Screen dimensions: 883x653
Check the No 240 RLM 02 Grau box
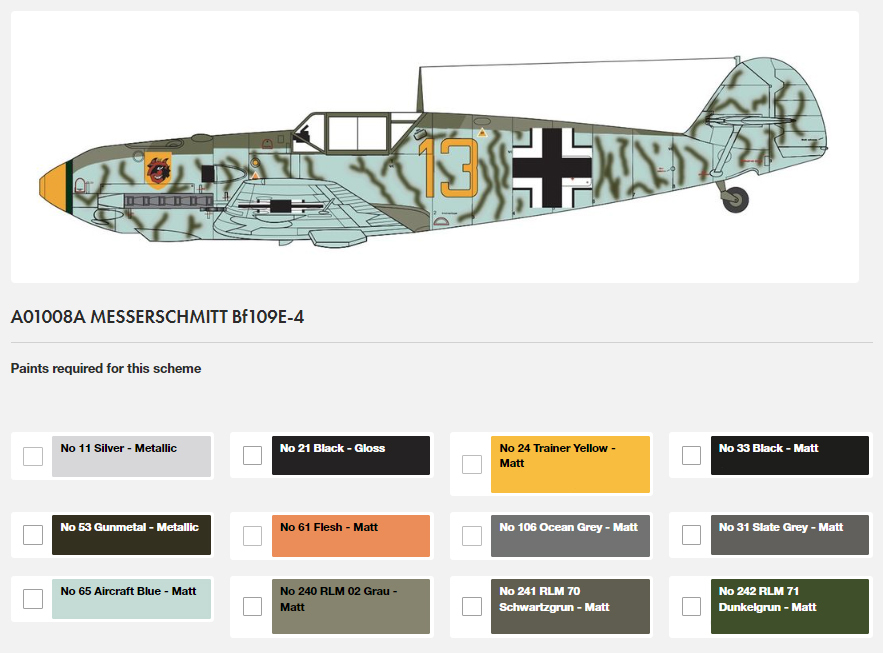click(252, 606)
